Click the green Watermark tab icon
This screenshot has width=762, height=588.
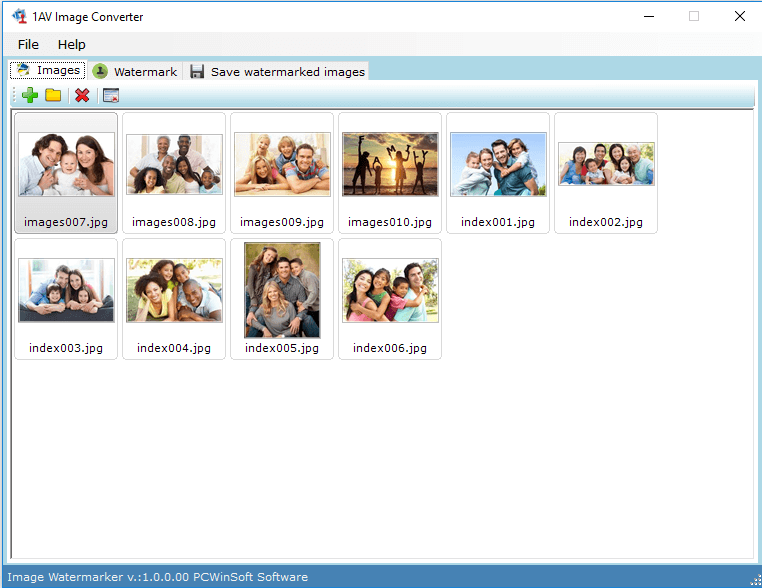click(100, 71)
